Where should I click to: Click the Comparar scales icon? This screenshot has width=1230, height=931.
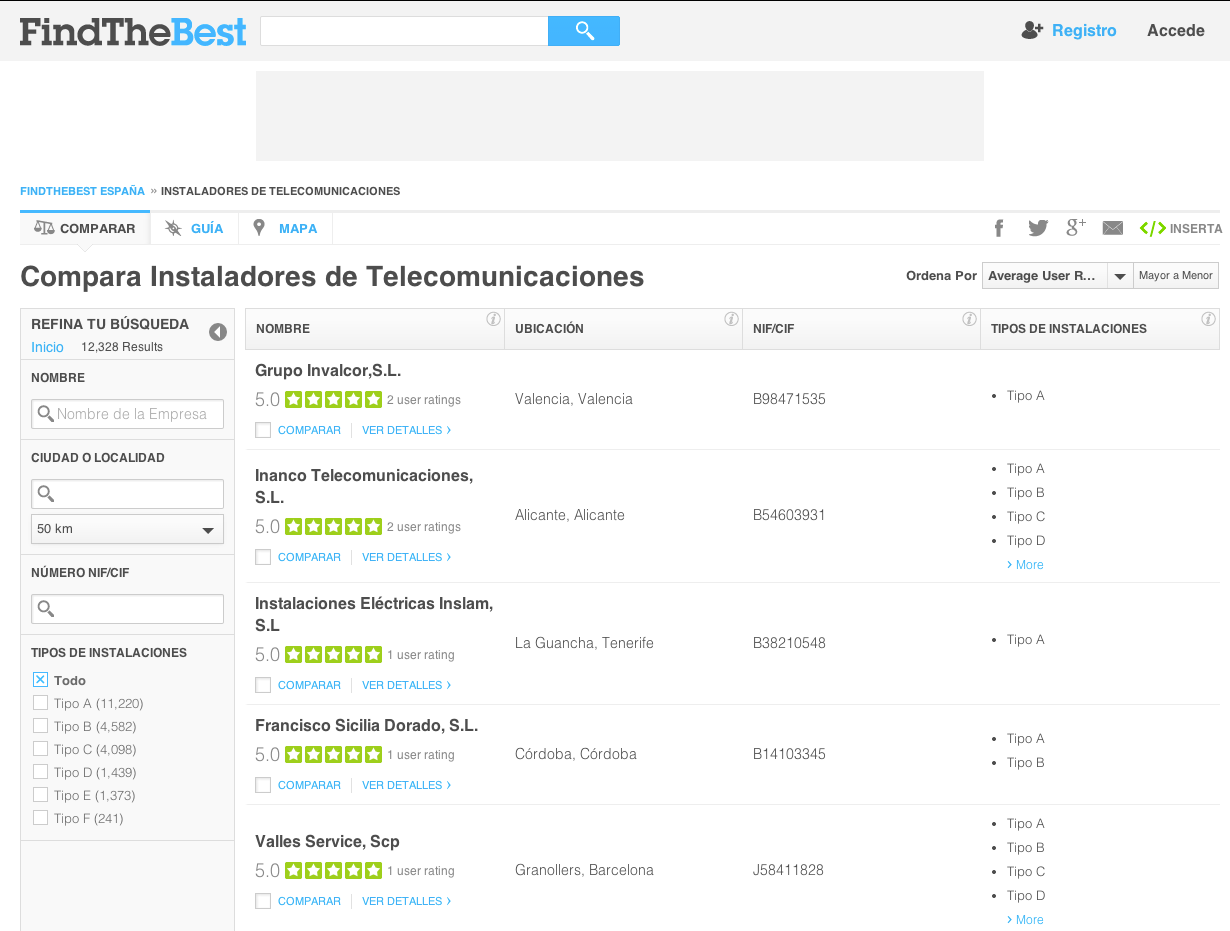(44, 228)
